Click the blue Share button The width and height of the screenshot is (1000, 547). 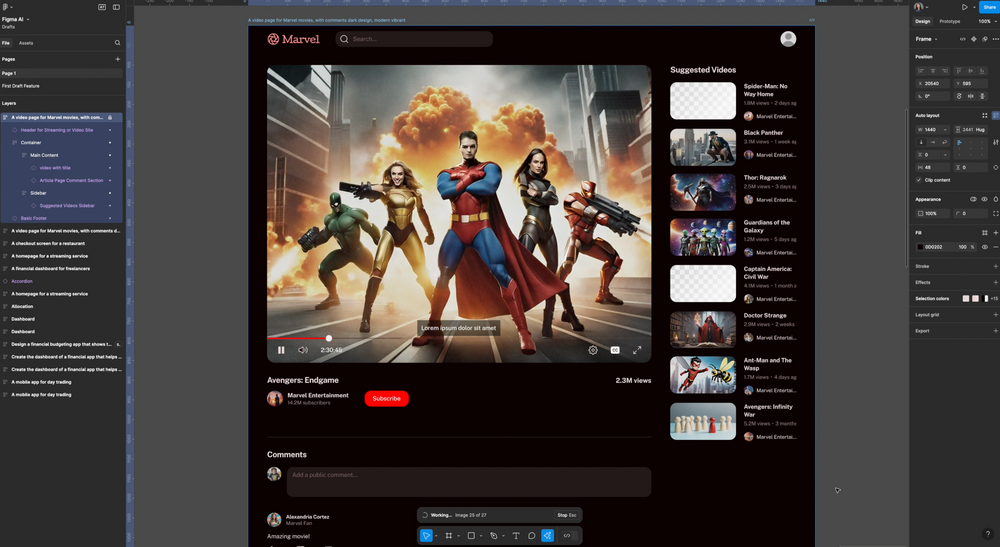[x=988, y=7]
